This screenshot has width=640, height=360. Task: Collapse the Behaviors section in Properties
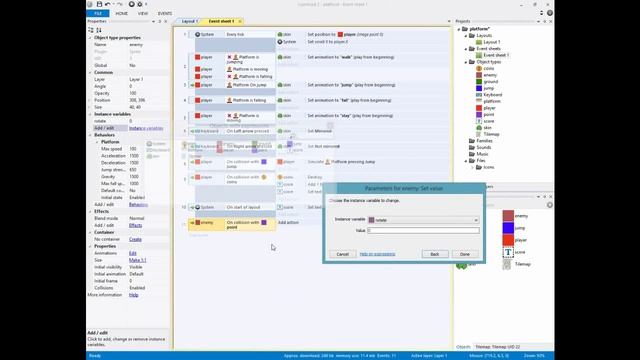pos(90,135)
